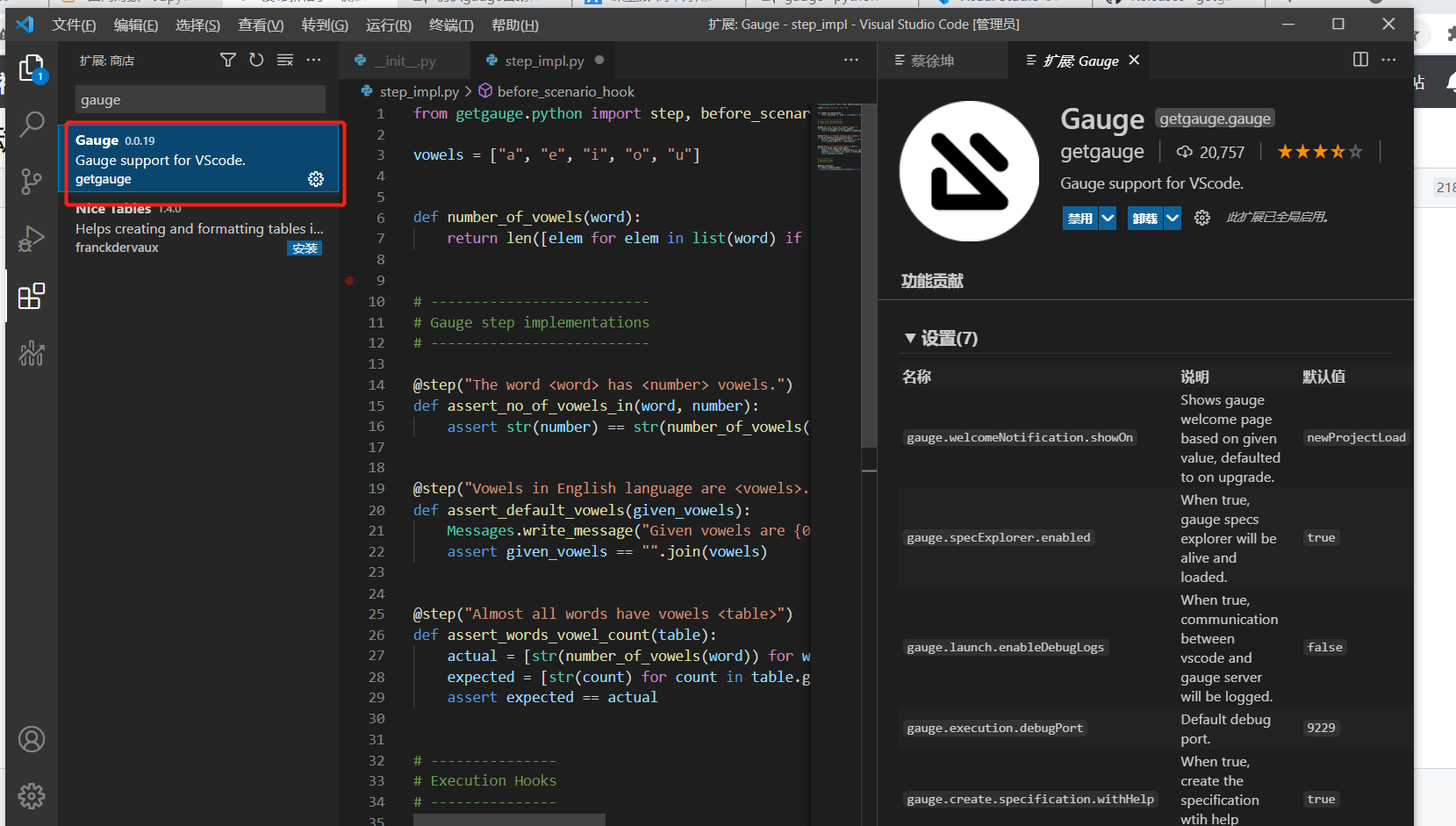Install the Nice Tables extension
Viewport: 1456px width, 826px height.
pyautogui.click(x=305, y=248)
